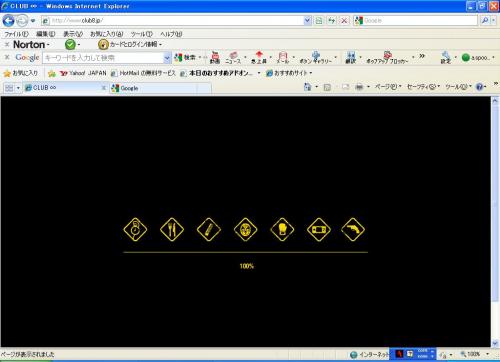Open the recent pages dropdown beside Forward
500x362 pixels.
[33, 21]
